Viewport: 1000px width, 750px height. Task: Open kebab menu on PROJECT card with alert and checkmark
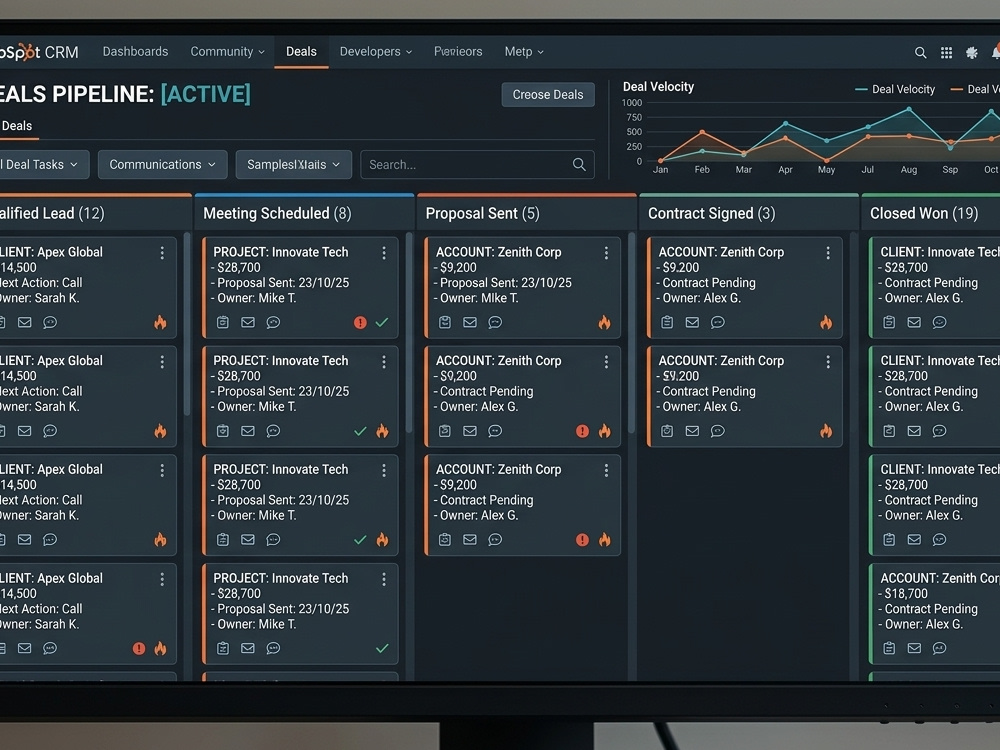(384, 253)
